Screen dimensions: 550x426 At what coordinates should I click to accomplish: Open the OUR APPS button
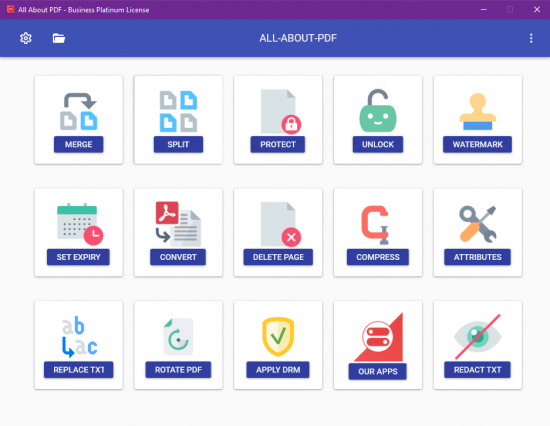(x=377, y=371)
